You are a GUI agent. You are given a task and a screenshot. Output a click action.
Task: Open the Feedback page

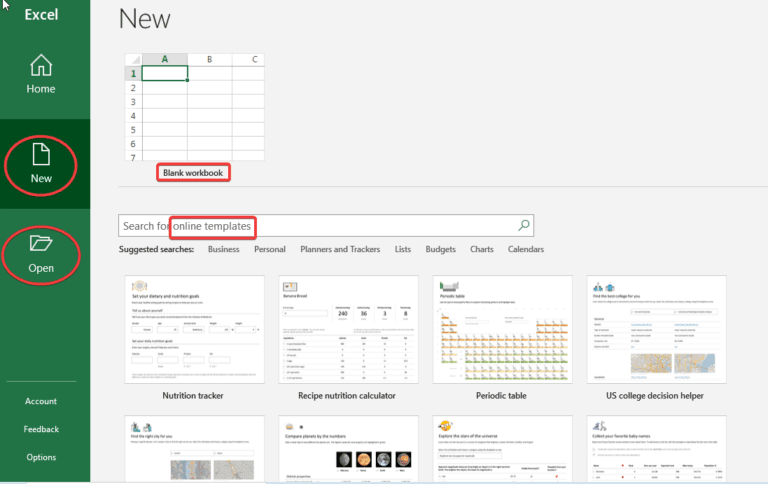click(x=41, y=429)
